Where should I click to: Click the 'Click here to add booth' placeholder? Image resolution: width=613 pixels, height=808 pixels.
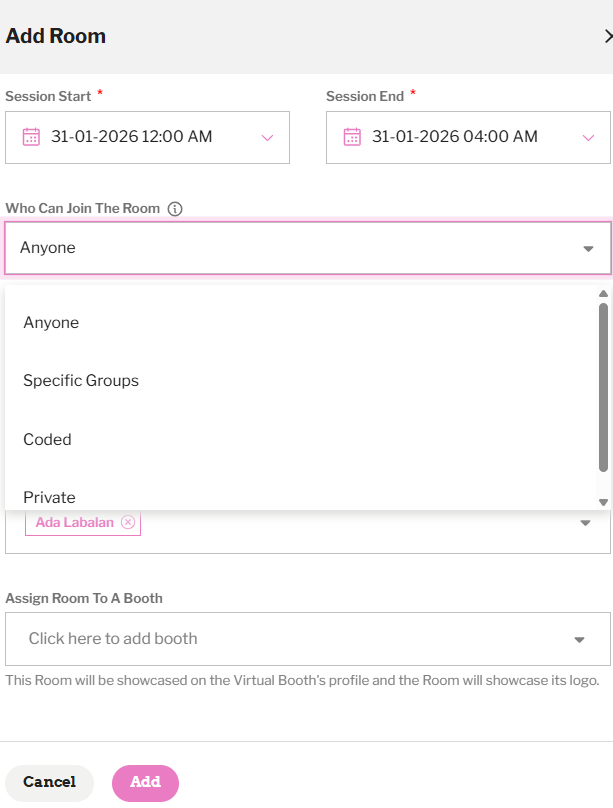113,638
